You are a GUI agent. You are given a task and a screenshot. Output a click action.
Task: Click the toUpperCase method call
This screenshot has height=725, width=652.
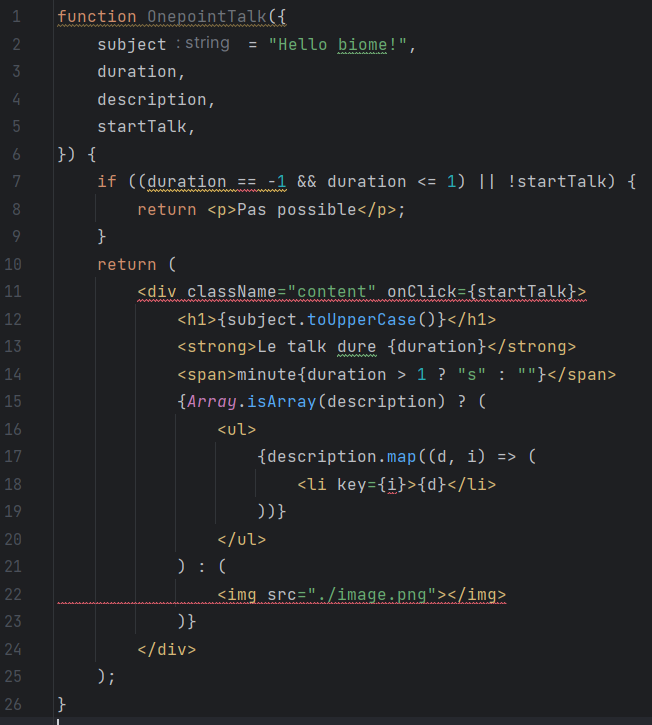pyautogui.click(x=362, y=320)
